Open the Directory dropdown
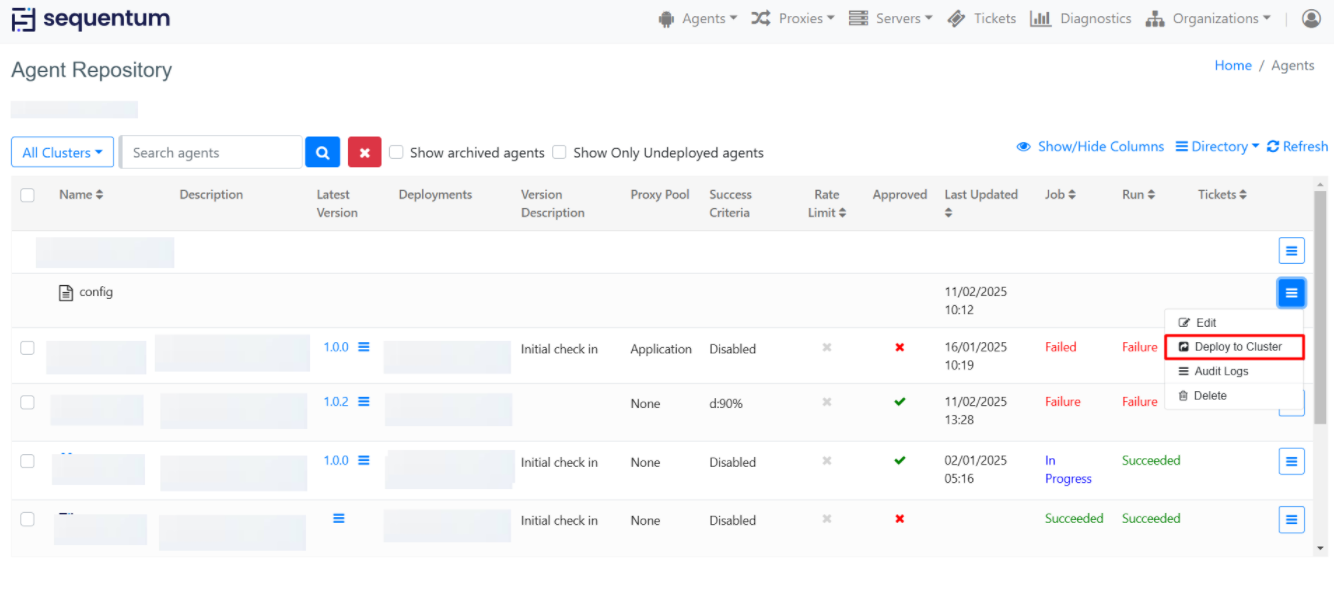The width and height of the screenshot is (1334, 591). pyautogui.click(x=1217, y=147)
